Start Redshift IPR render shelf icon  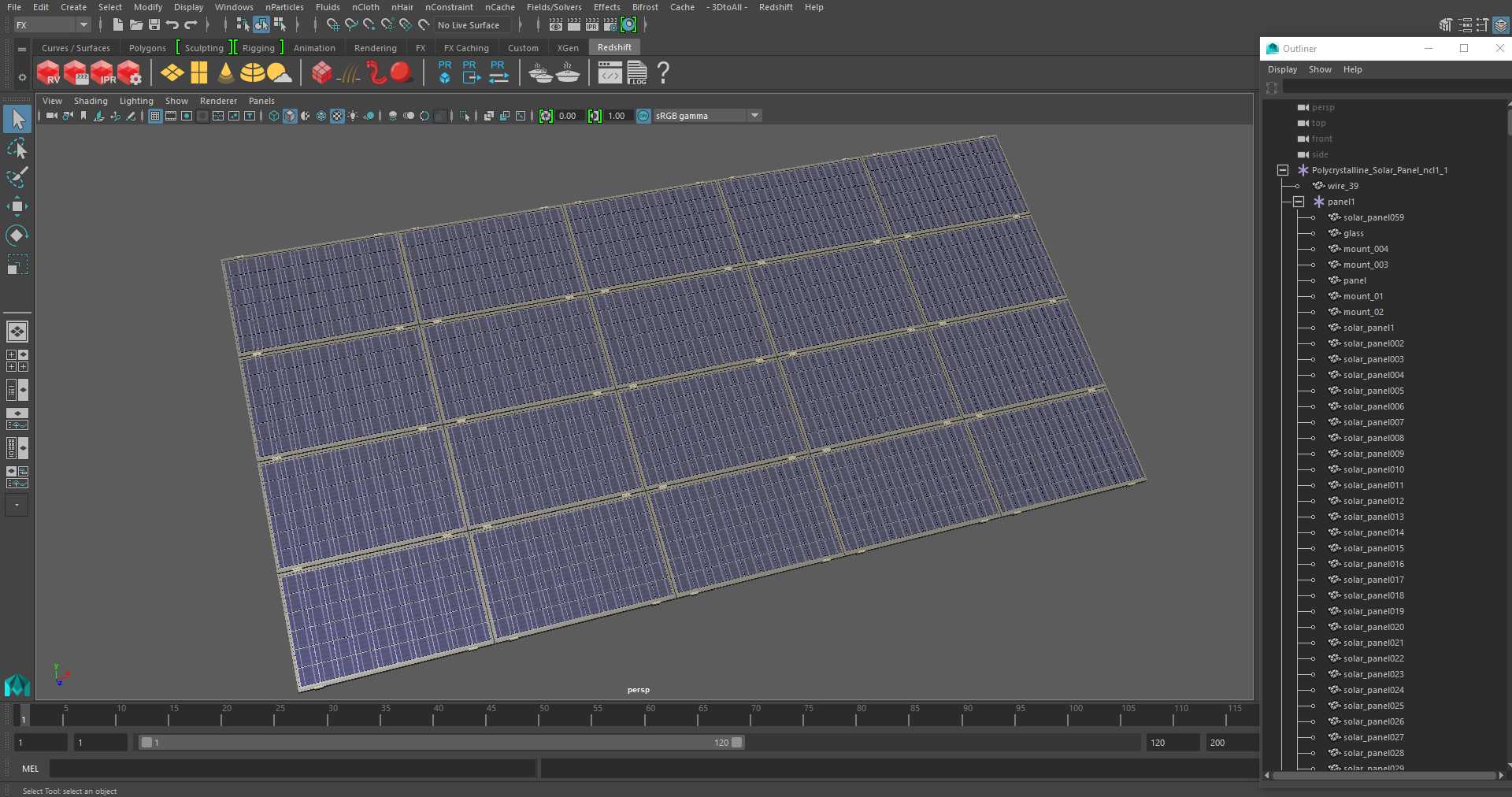102,73
